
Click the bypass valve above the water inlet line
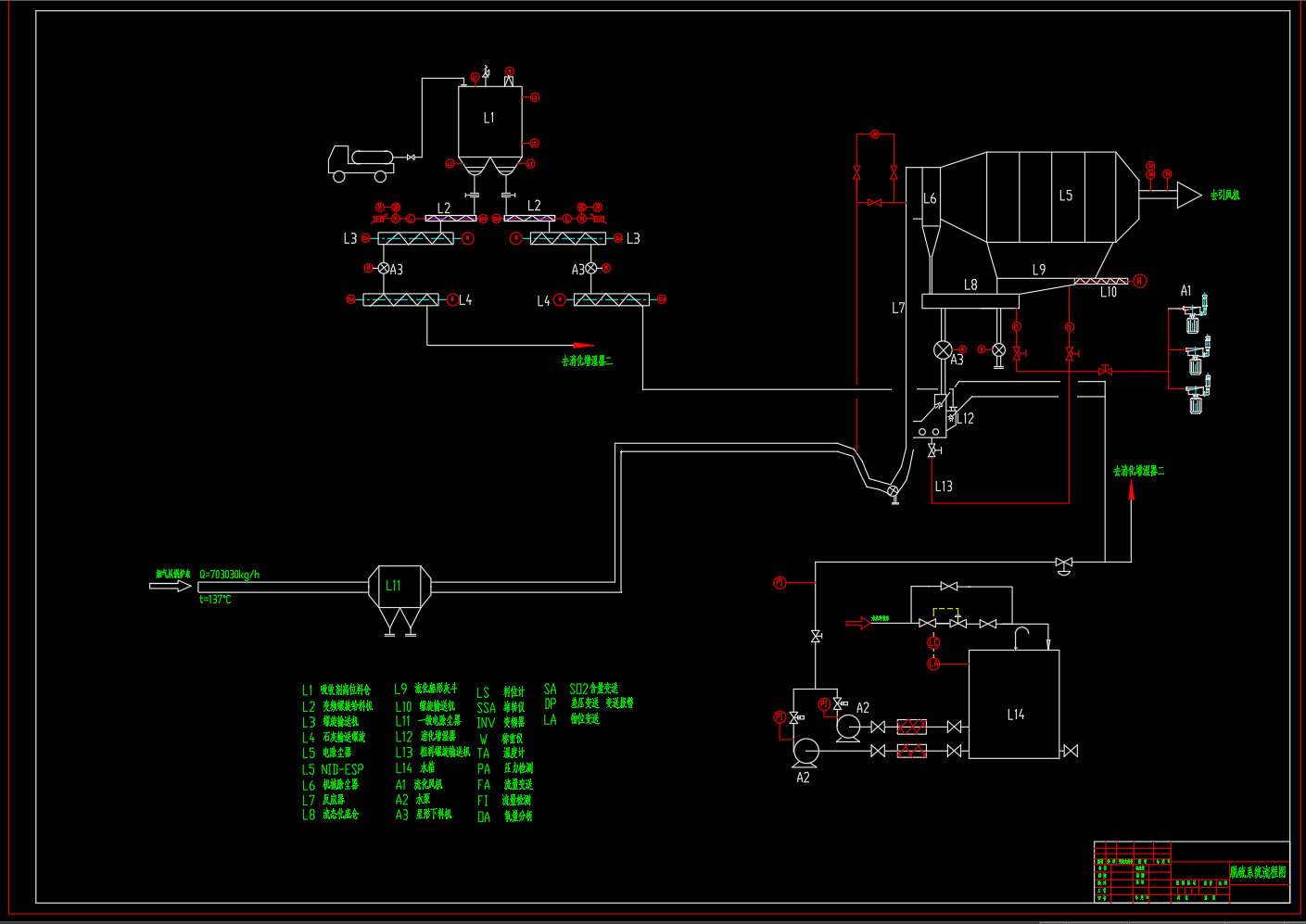coord(949,587)
